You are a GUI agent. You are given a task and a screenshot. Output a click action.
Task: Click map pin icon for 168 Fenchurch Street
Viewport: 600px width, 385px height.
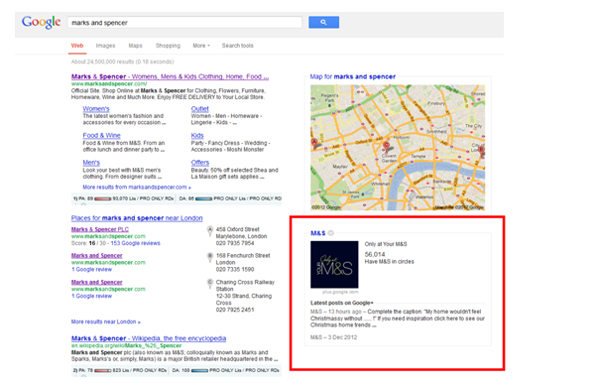tap(210, 257)
